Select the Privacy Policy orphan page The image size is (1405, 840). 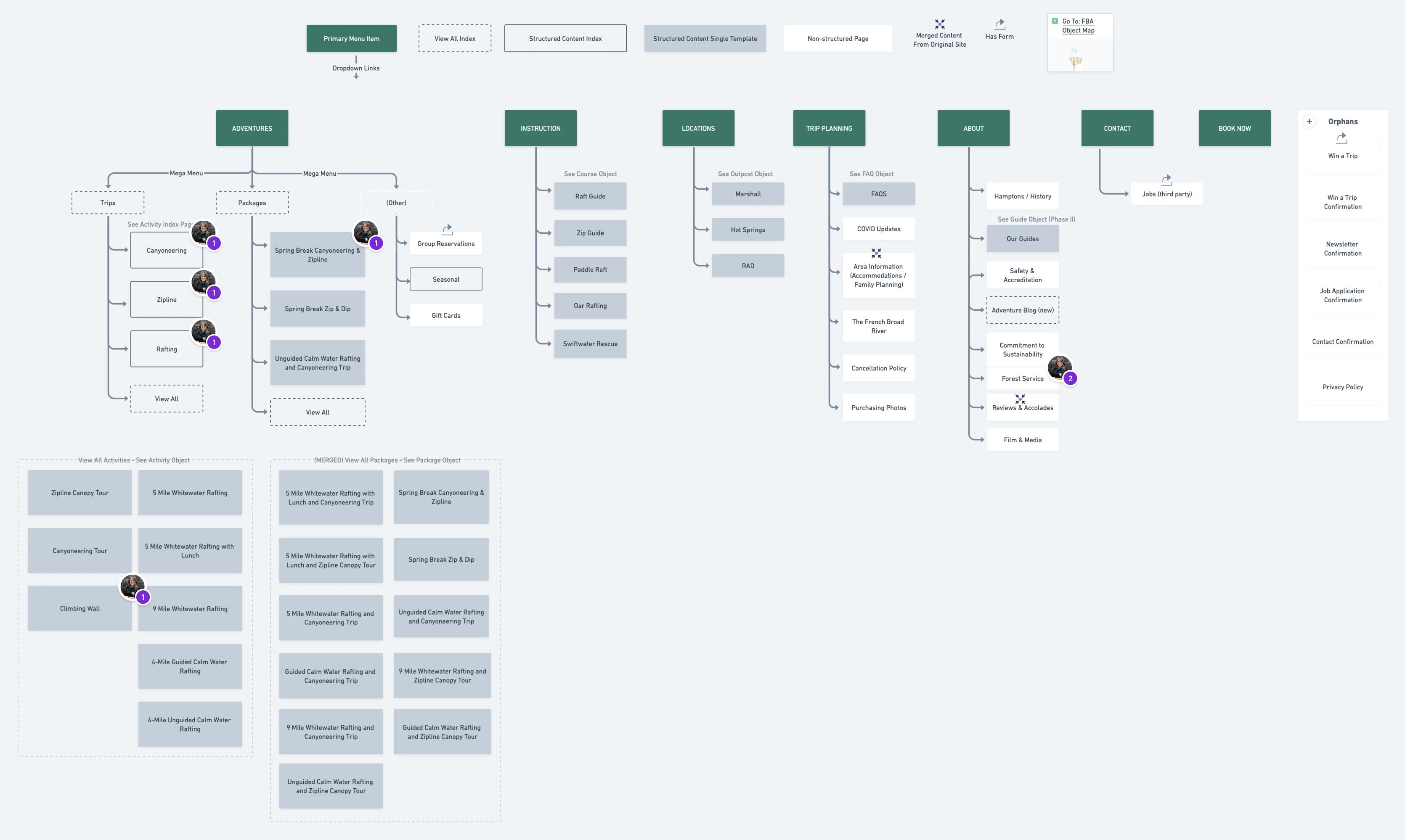[1342, 387]
